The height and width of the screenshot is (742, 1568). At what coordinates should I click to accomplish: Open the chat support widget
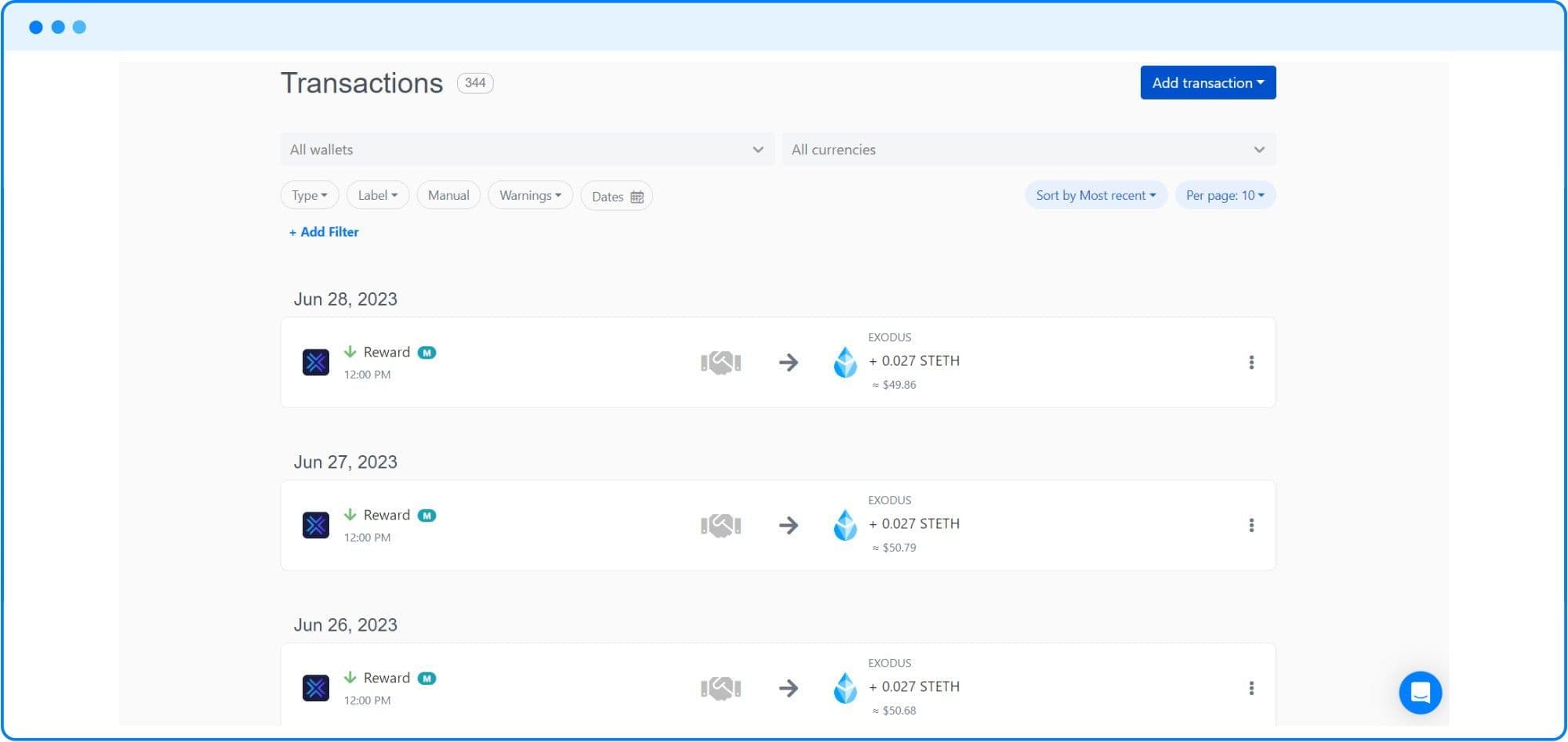tap(1420, 693)
